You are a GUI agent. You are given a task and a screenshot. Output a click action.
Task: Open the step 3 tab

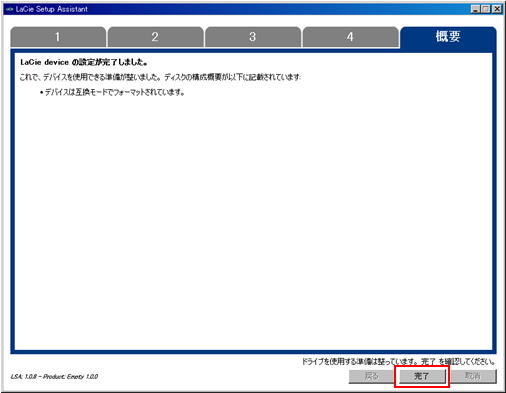pos(253,37)
